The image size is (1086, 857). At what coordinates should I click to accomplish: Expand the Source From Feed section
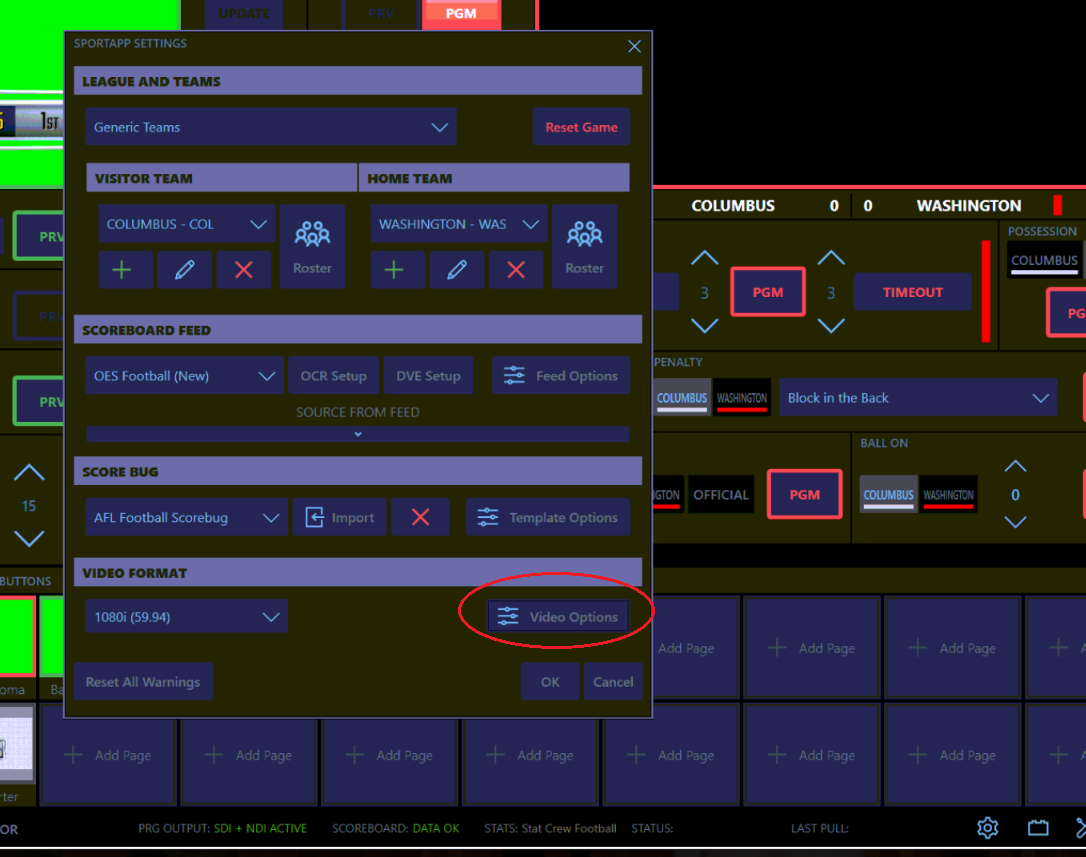click(x=357, y=434)
